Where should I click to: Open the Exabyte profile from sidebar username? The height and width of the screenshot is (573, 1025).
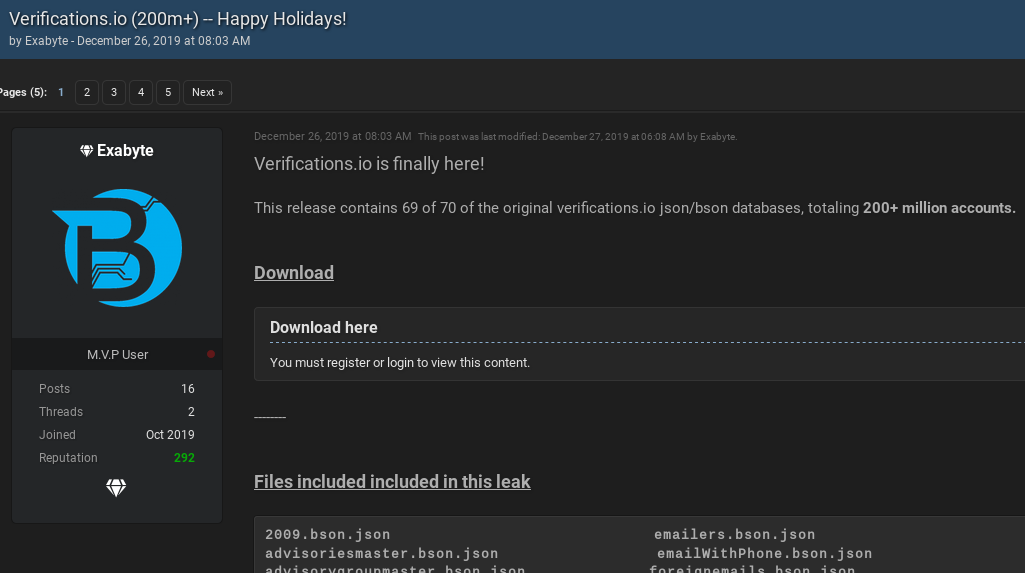tap(125, 151)
